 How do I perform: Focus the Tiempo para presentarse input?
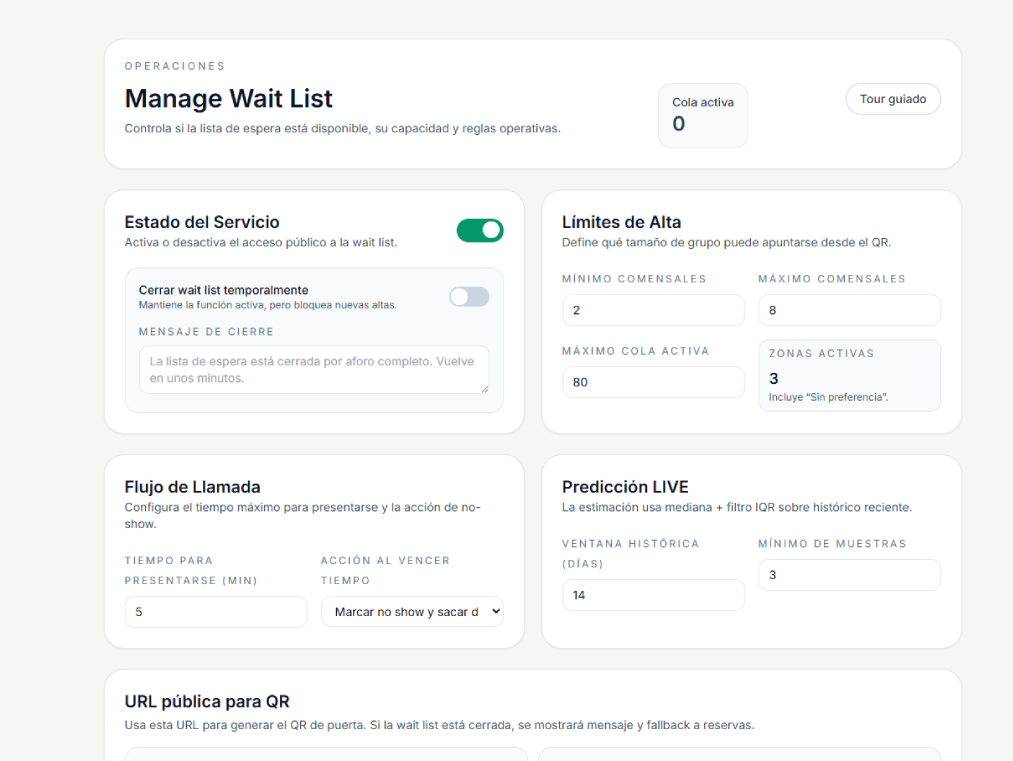[215, 612]
